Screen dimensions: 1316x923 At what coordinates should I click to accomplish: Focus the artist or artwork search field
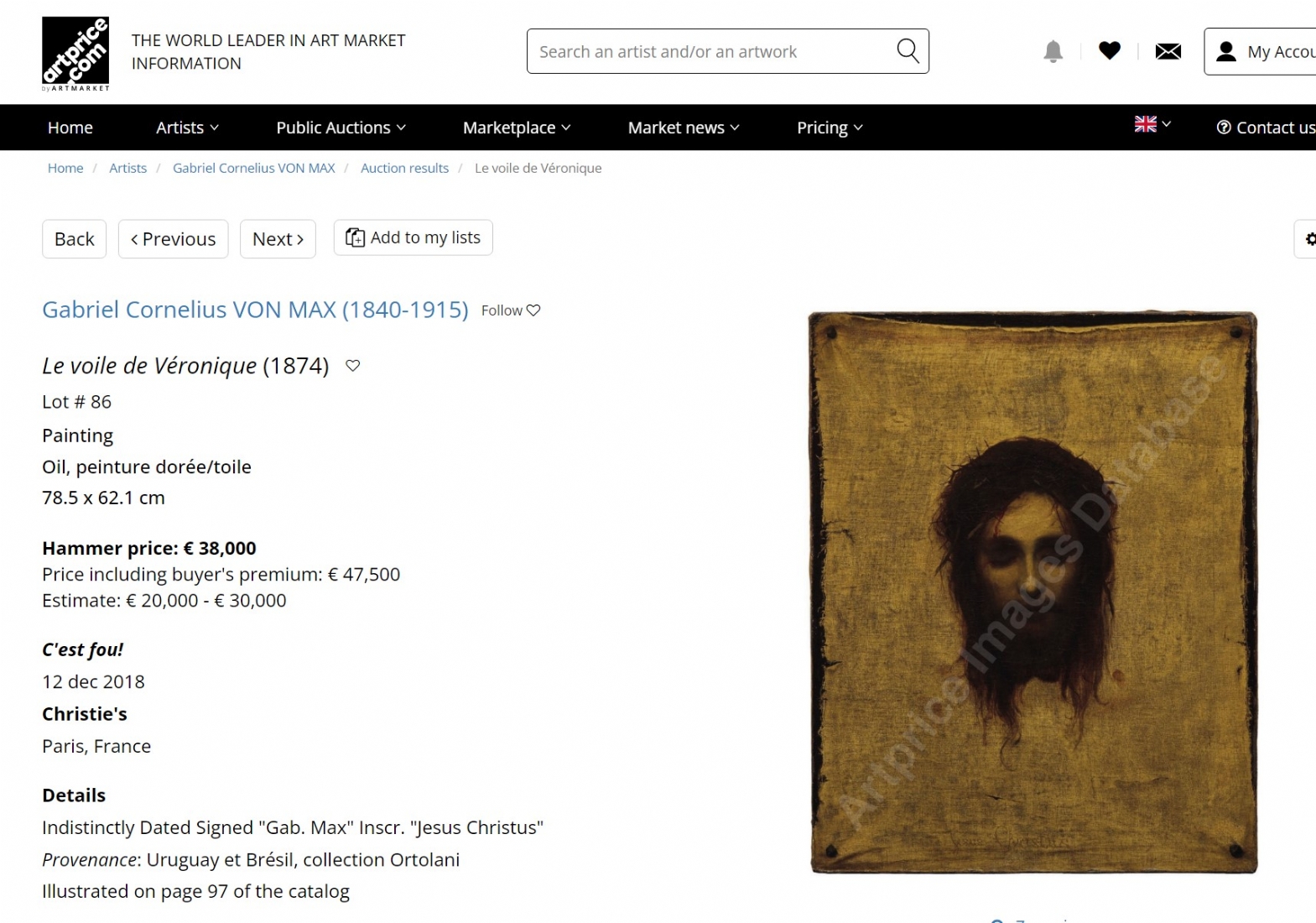715,51
